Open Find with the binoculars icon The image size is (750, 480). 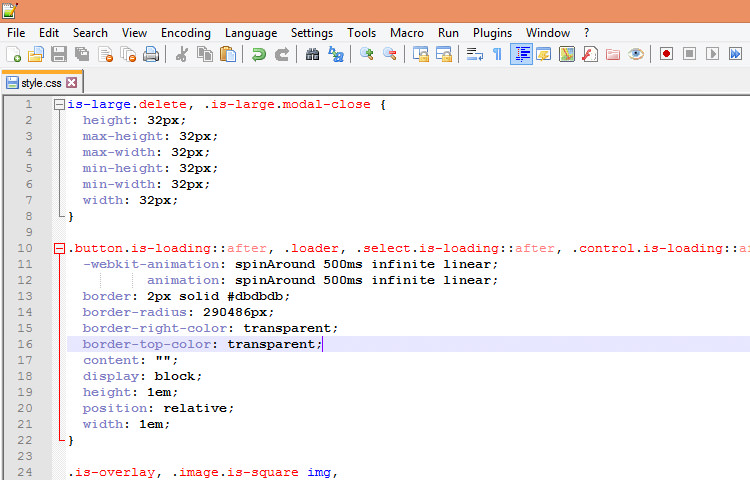[x=312, y=54]
